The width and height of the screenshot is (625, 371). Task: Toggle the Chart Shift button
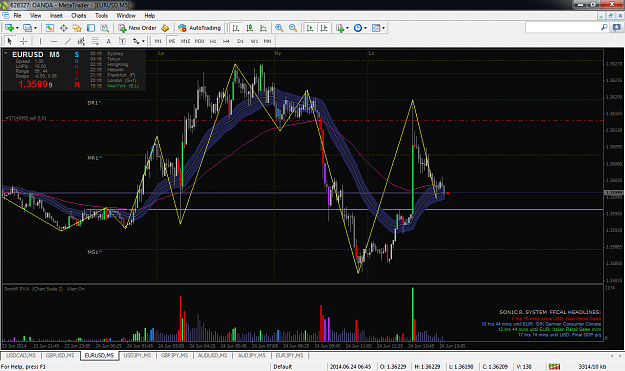point(324,28)
